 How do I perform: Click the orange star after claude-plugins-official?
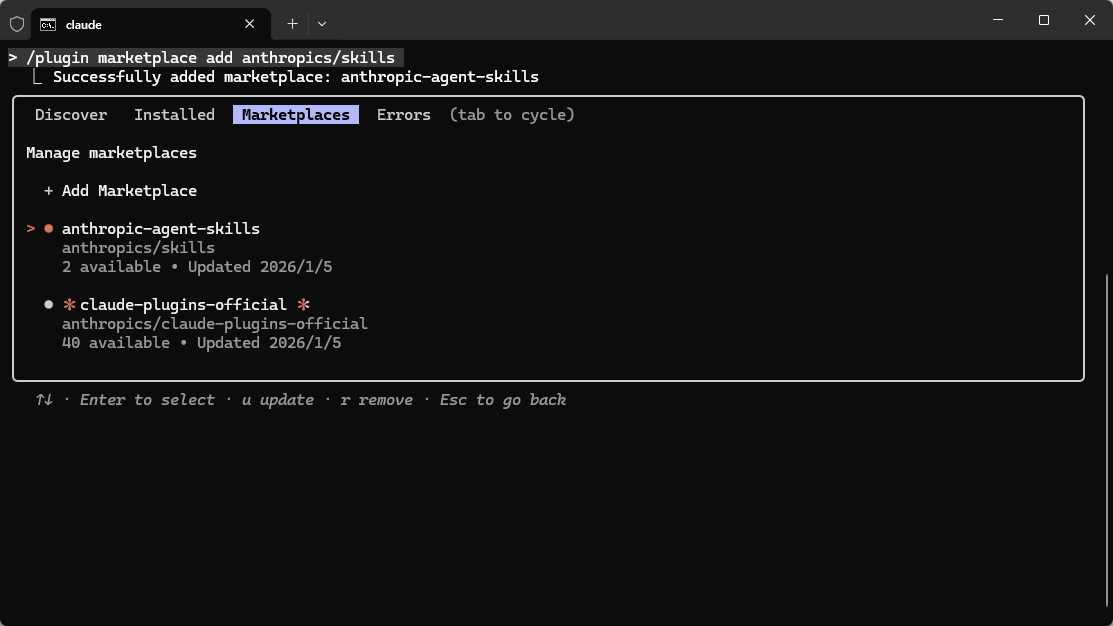[303, 305]
